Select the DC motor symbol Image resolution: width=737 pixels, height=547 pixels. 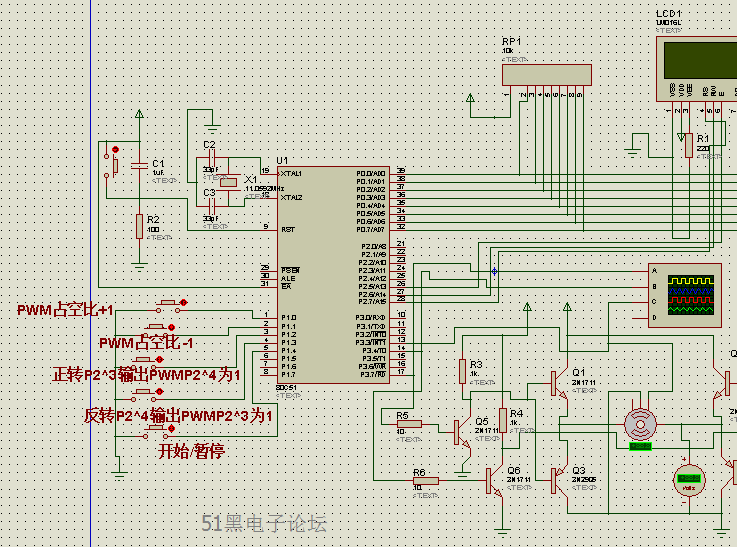640,424
